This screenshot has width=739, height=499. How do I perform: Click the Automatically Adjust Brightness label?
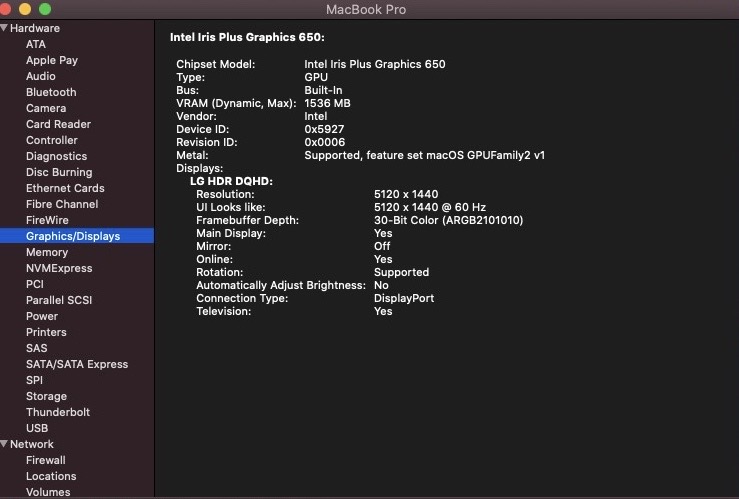(x=281, y=286)
